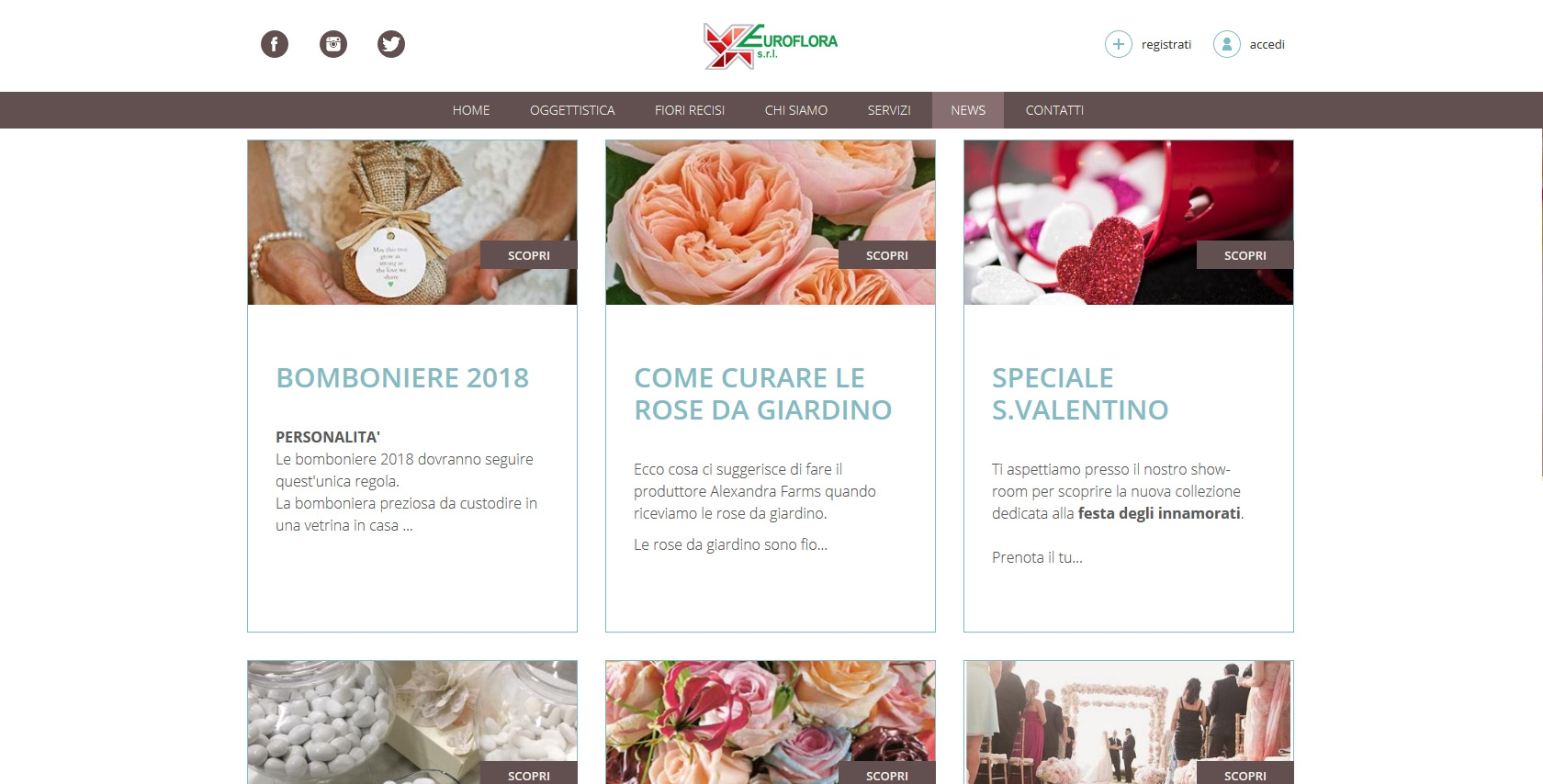Open the BOMBONIERE 2018 article title
The width and height of the screenshot is (1543, 784).
pos(402,378)
